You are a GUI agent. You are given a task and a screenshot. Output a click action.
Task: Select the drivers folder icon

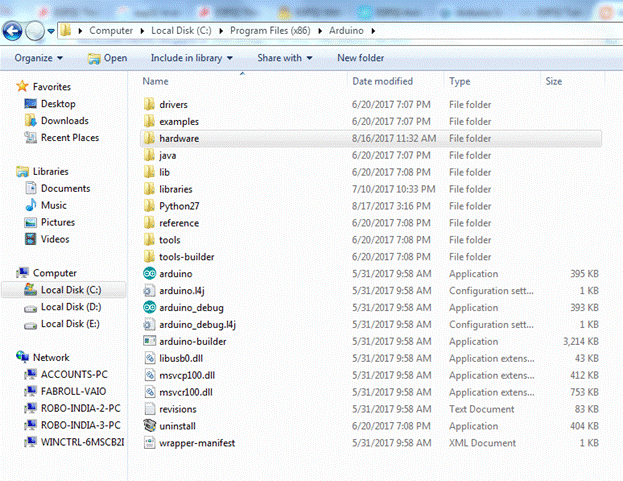[149, 104]
